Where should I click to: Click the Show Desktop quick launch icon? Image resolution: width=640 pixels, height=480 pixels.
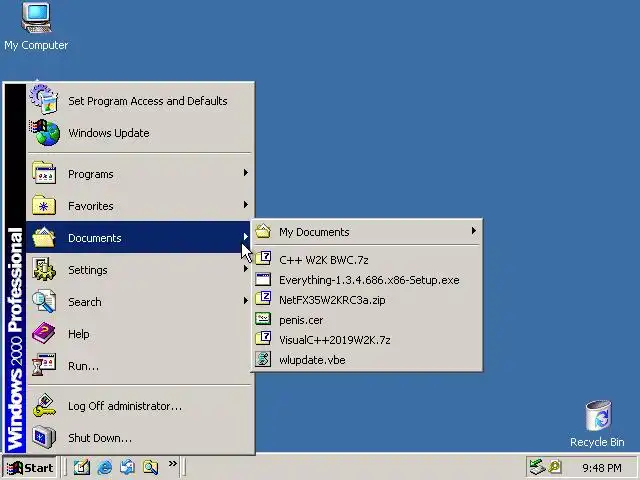(x=82, y=467)
